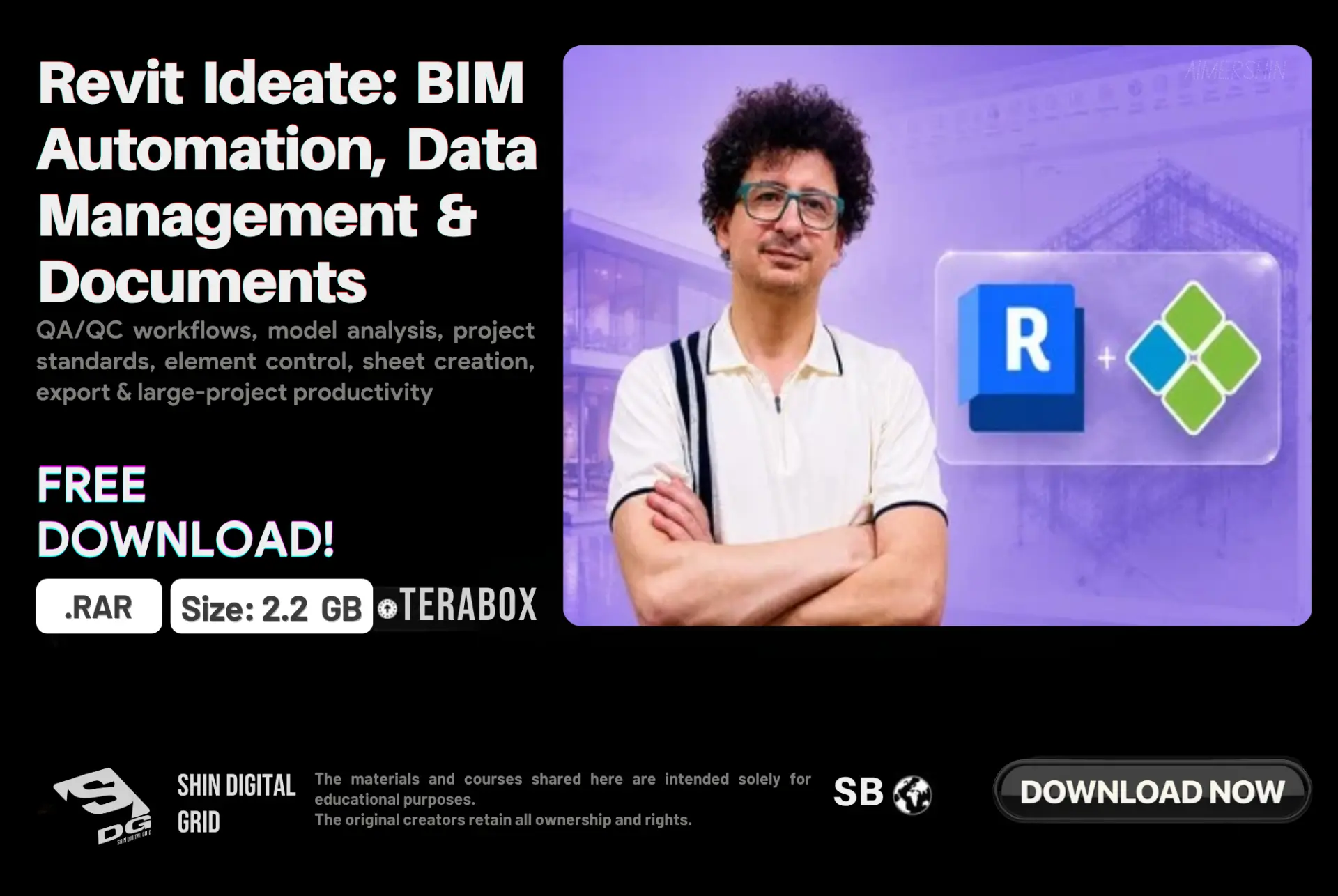Click the course title starting with Revit Ideate
Image resolution: width=1338 pixels, height=896 pixels.
(287, 181)
